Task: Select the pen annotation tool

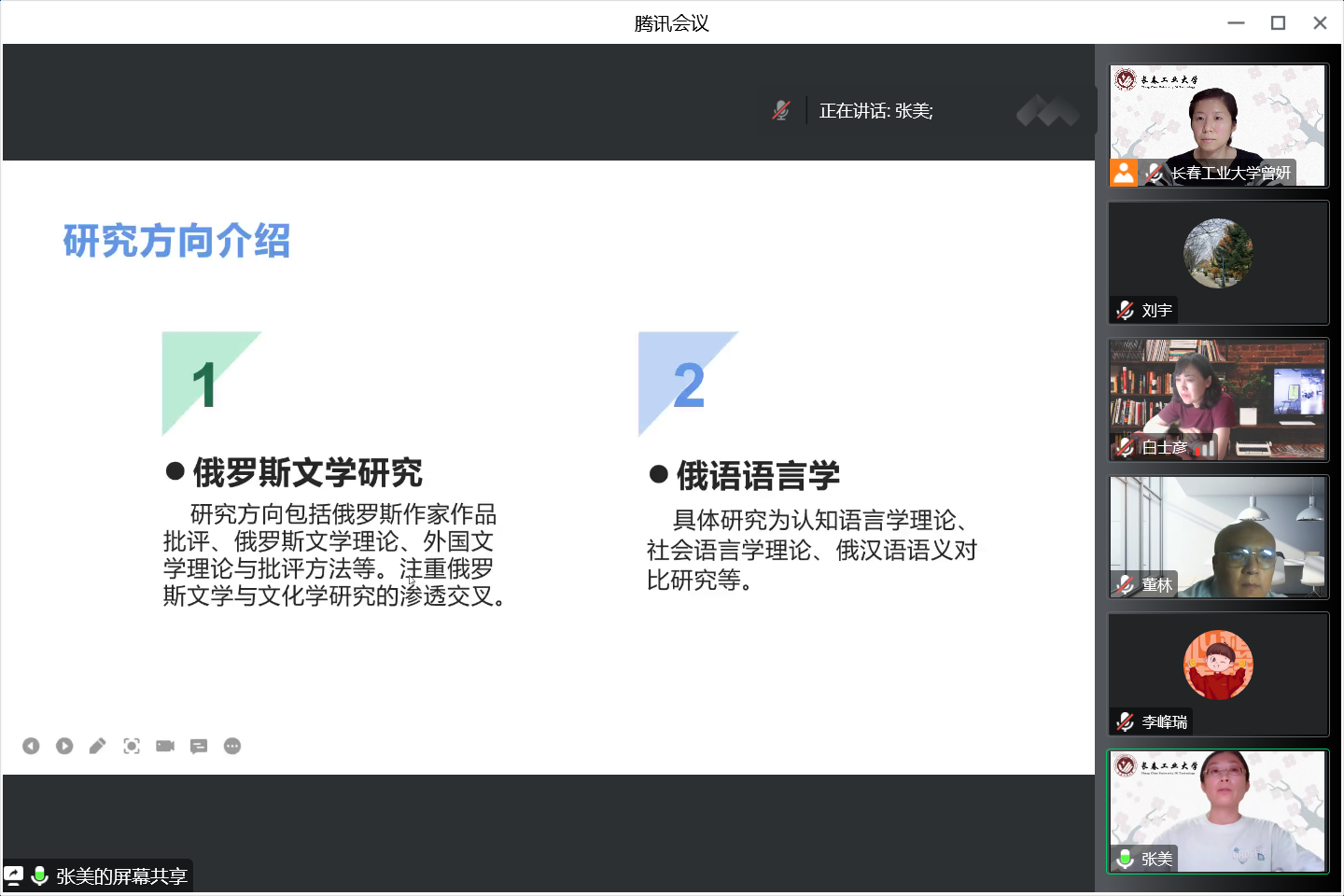Action: tap(98, 746)
